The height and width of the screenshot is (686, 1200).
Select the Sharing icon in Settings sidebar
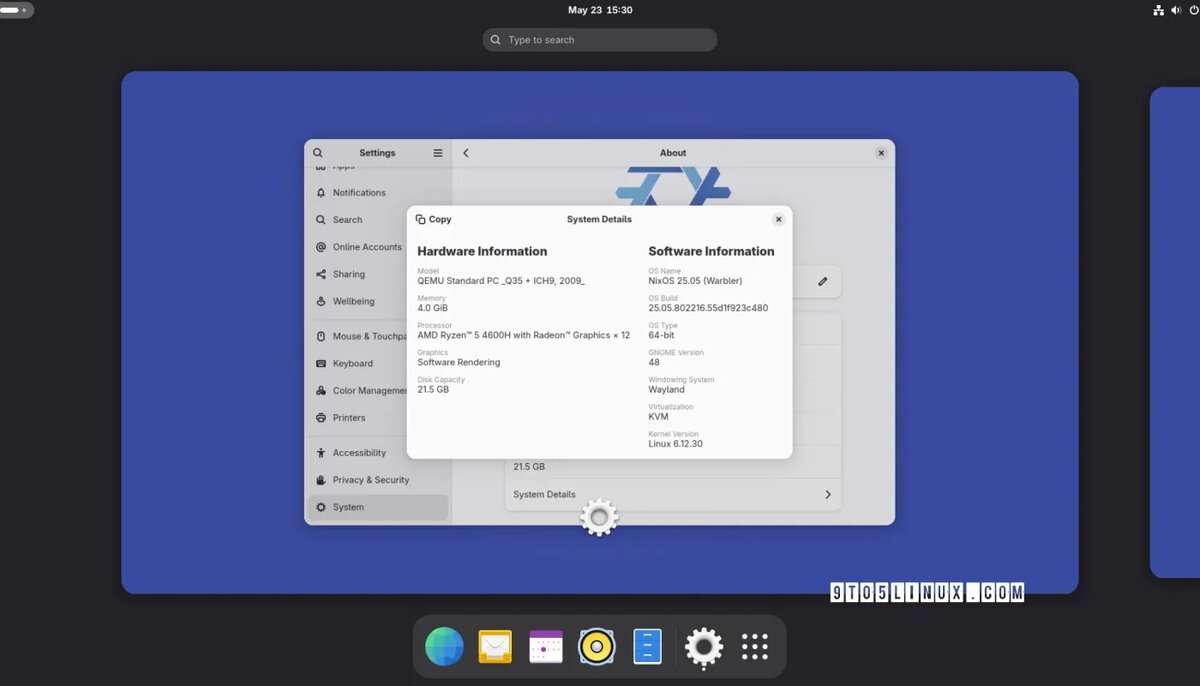click(322, 274)
